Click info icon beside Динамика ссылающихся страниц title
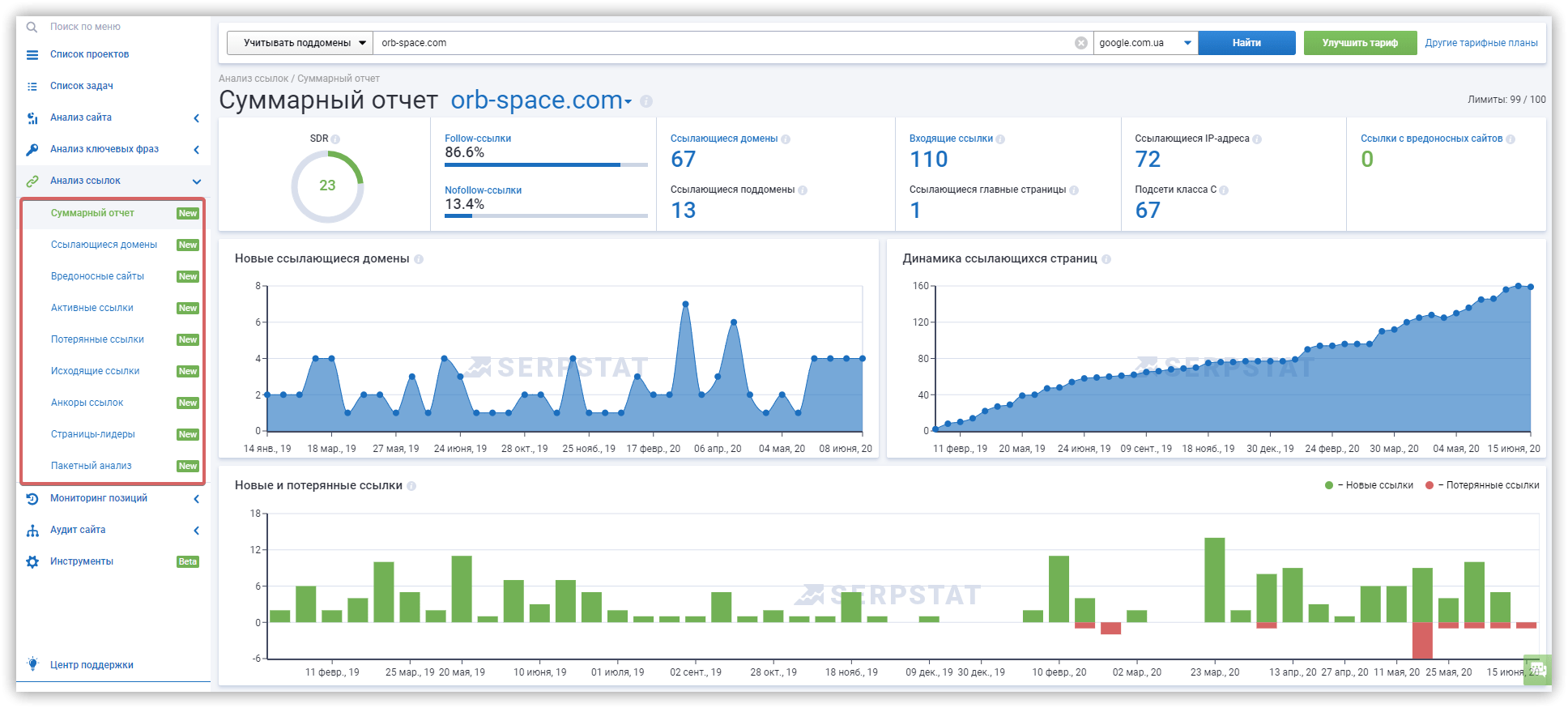The width and height of the screenshot is (1568, 708). click(1106, 259)
